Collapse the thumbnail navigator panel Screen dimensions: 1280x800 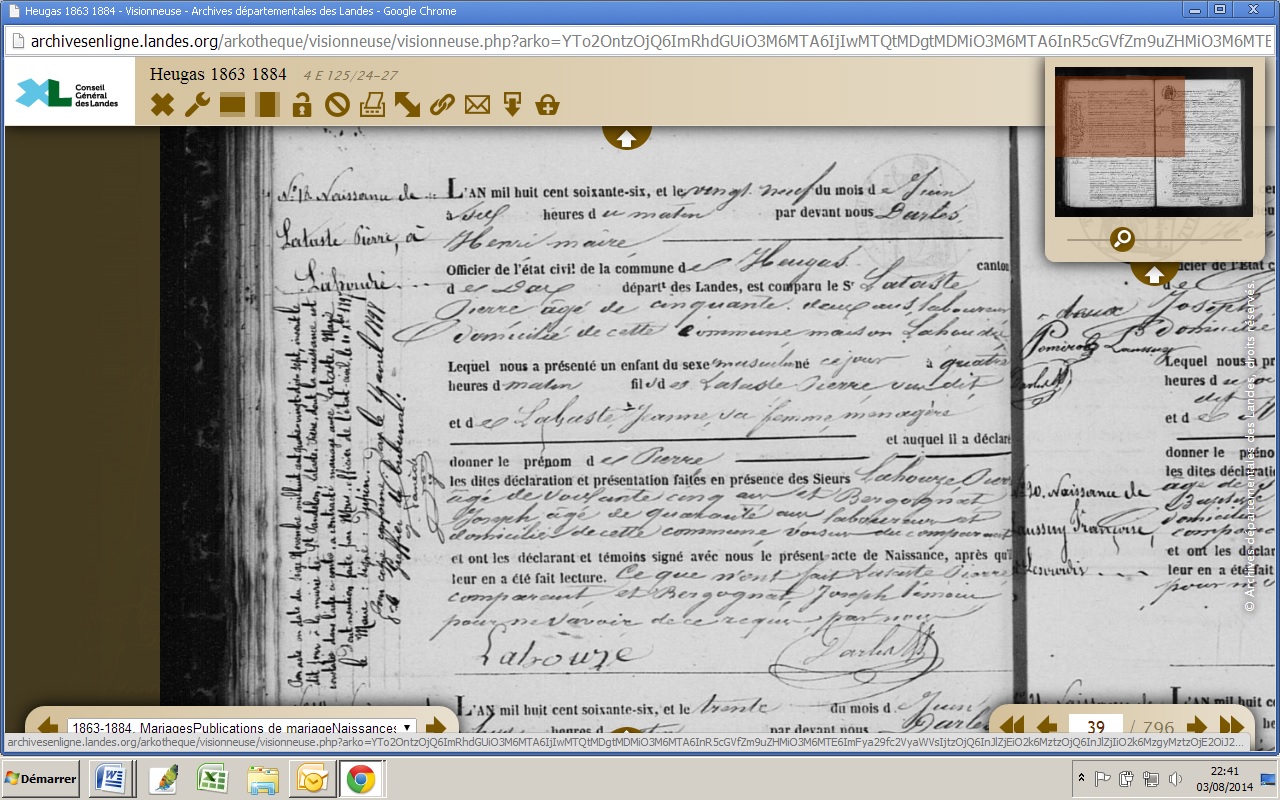click(x=1154, y=274)
